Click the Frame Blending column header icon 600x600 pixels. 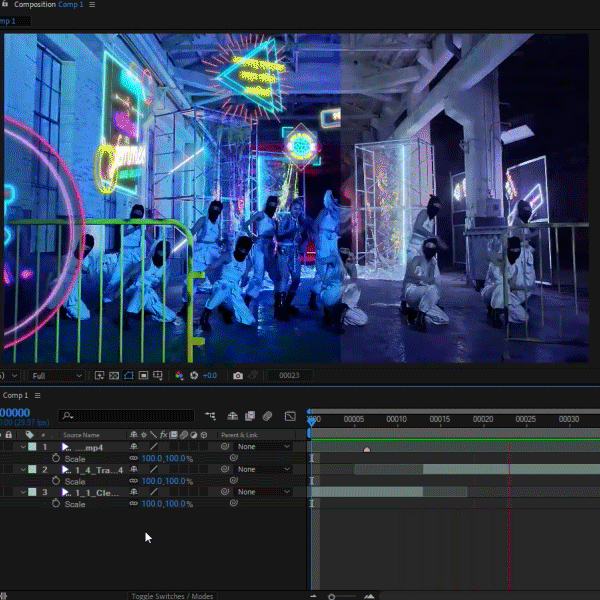[x=173, y=435]
